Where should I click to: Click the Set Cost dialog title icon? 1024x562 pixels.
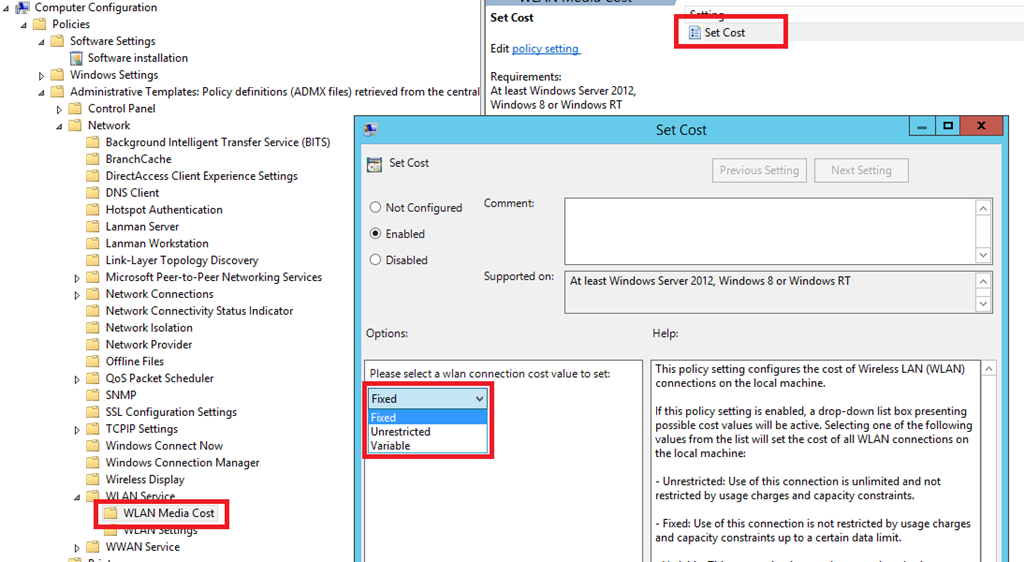[371, 130]
